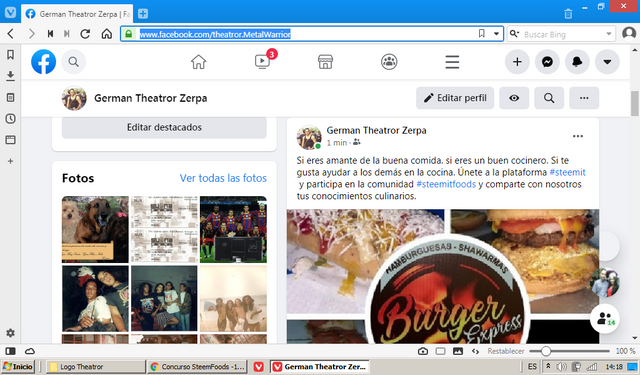
Task: Open Ver todas las fotos link
Action: (x=223, y=178)
